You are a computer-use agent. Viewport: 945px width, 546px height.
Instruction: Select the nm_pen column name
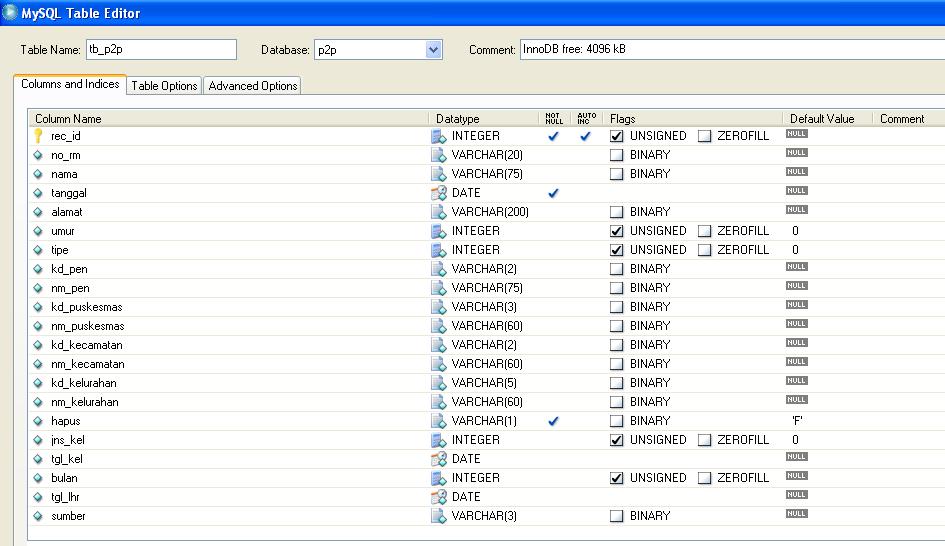[x=71, y=288]
